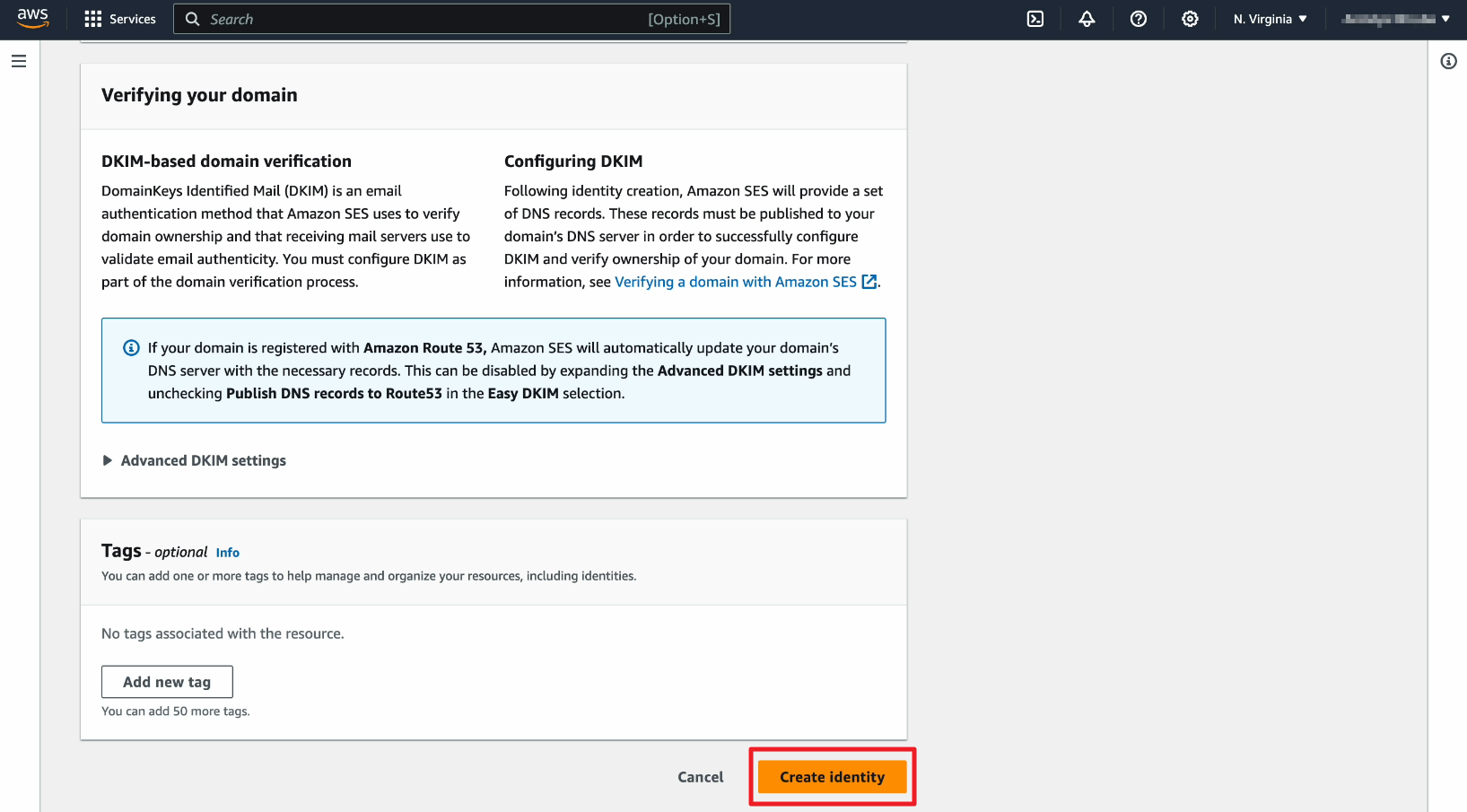The width and height of the screenshot is (1467, 812).
Task: Open the help question mark icon
Action: coord(1138,19)
